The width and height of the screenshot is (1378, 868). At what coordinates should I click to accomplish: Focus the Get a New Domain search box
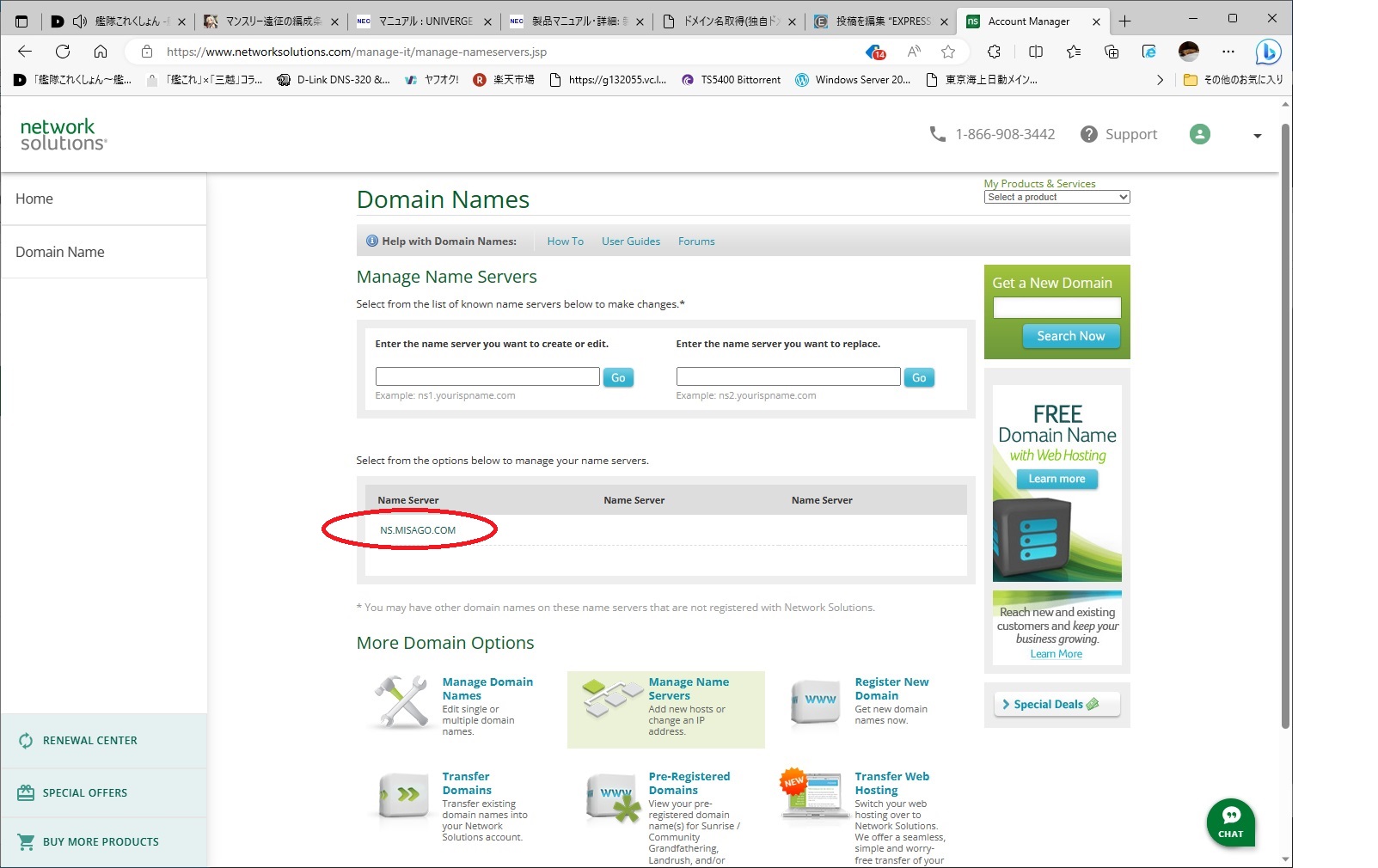[x=1056, y=308]
